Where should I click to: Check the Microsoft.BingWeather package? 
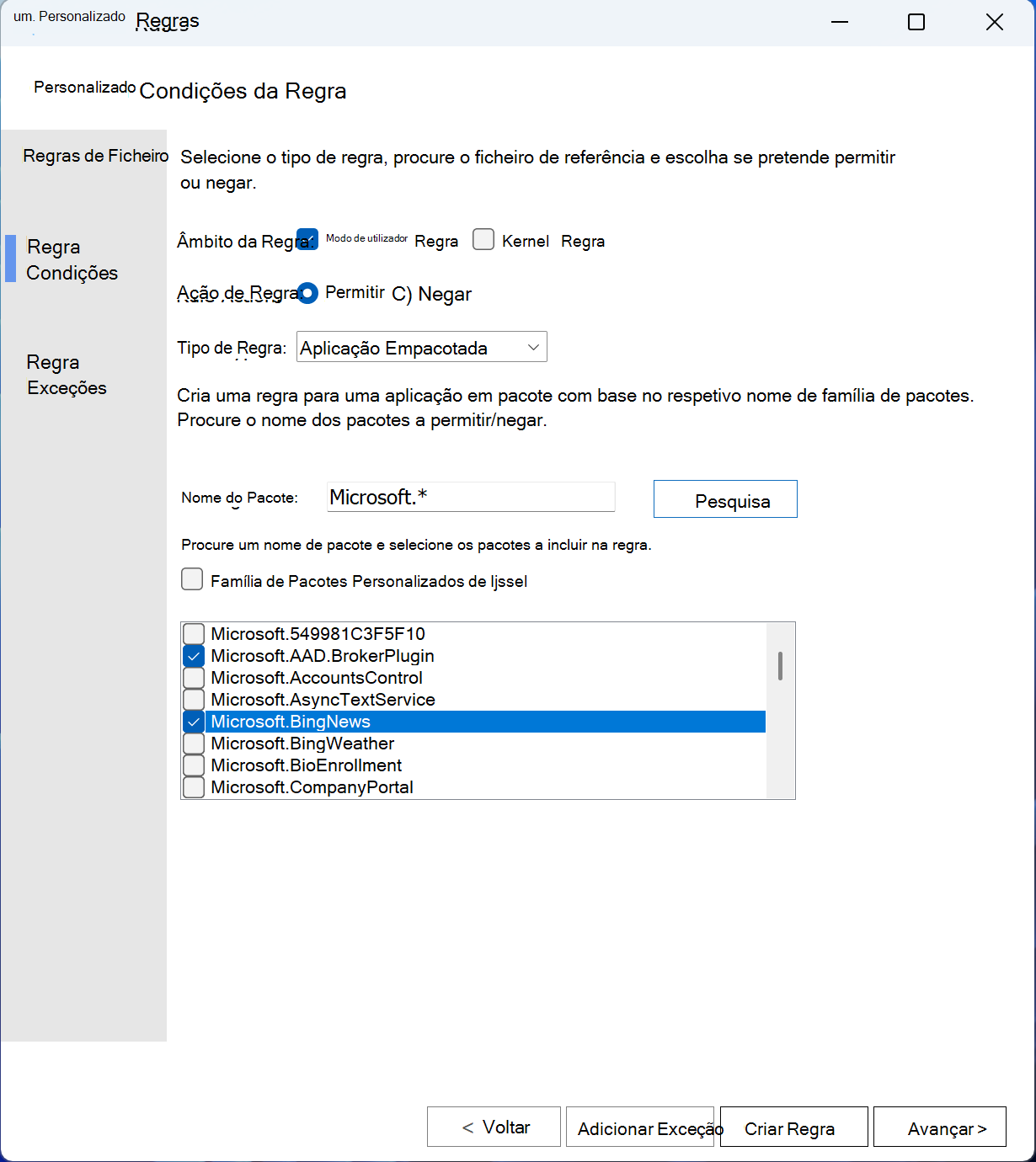[194, 744]
